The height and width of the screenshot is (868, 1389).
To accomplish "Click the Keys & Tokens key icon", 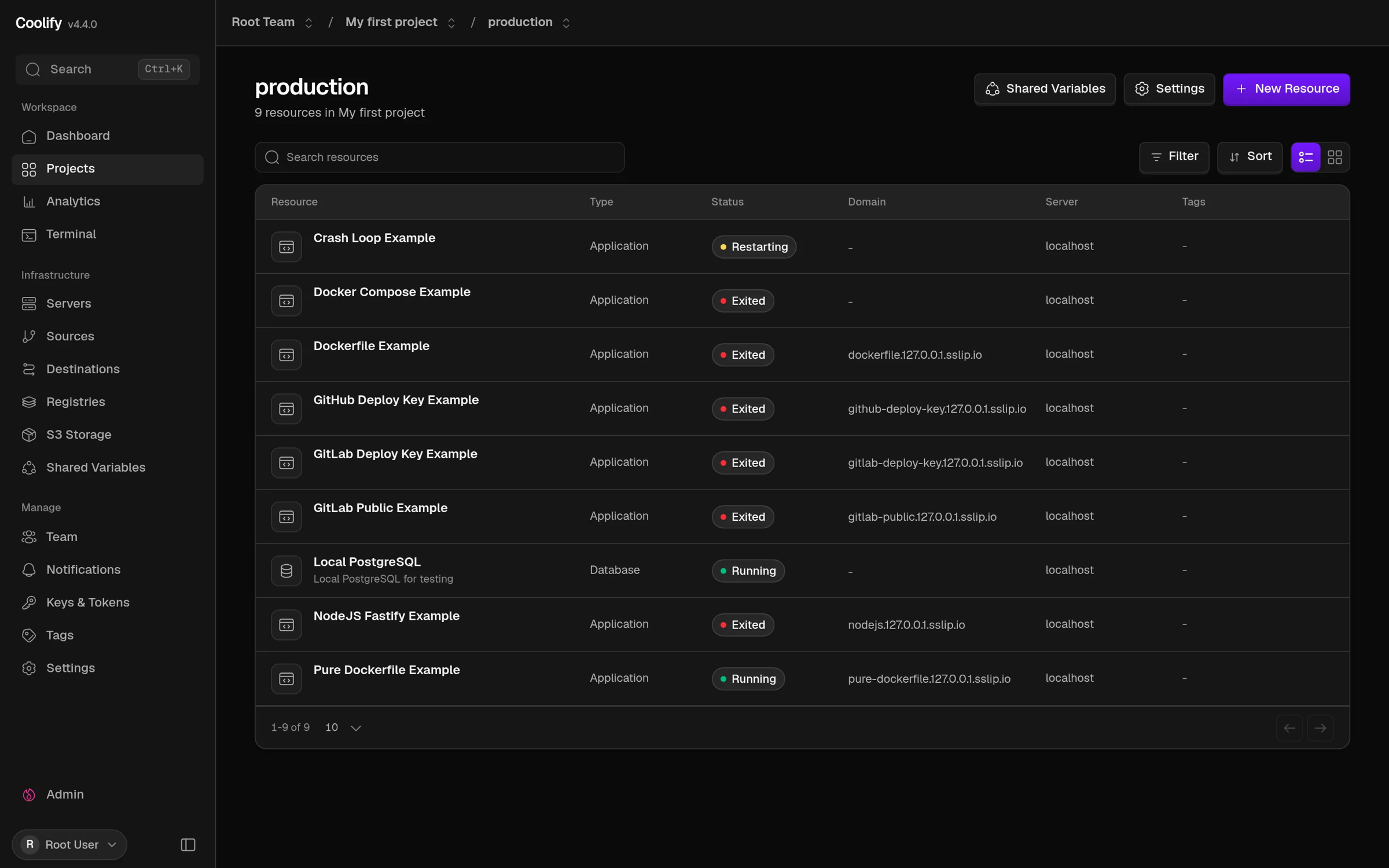I will (x=29, y=603).
